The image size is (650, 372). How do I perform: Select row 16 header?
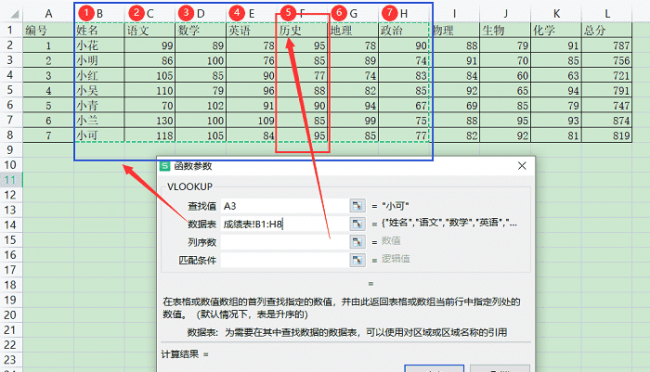(10, 255)
